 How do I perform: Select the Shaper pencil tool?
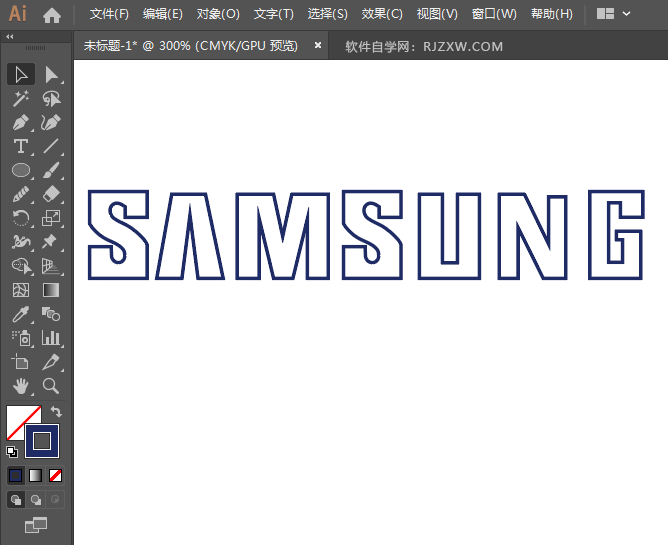21,194
